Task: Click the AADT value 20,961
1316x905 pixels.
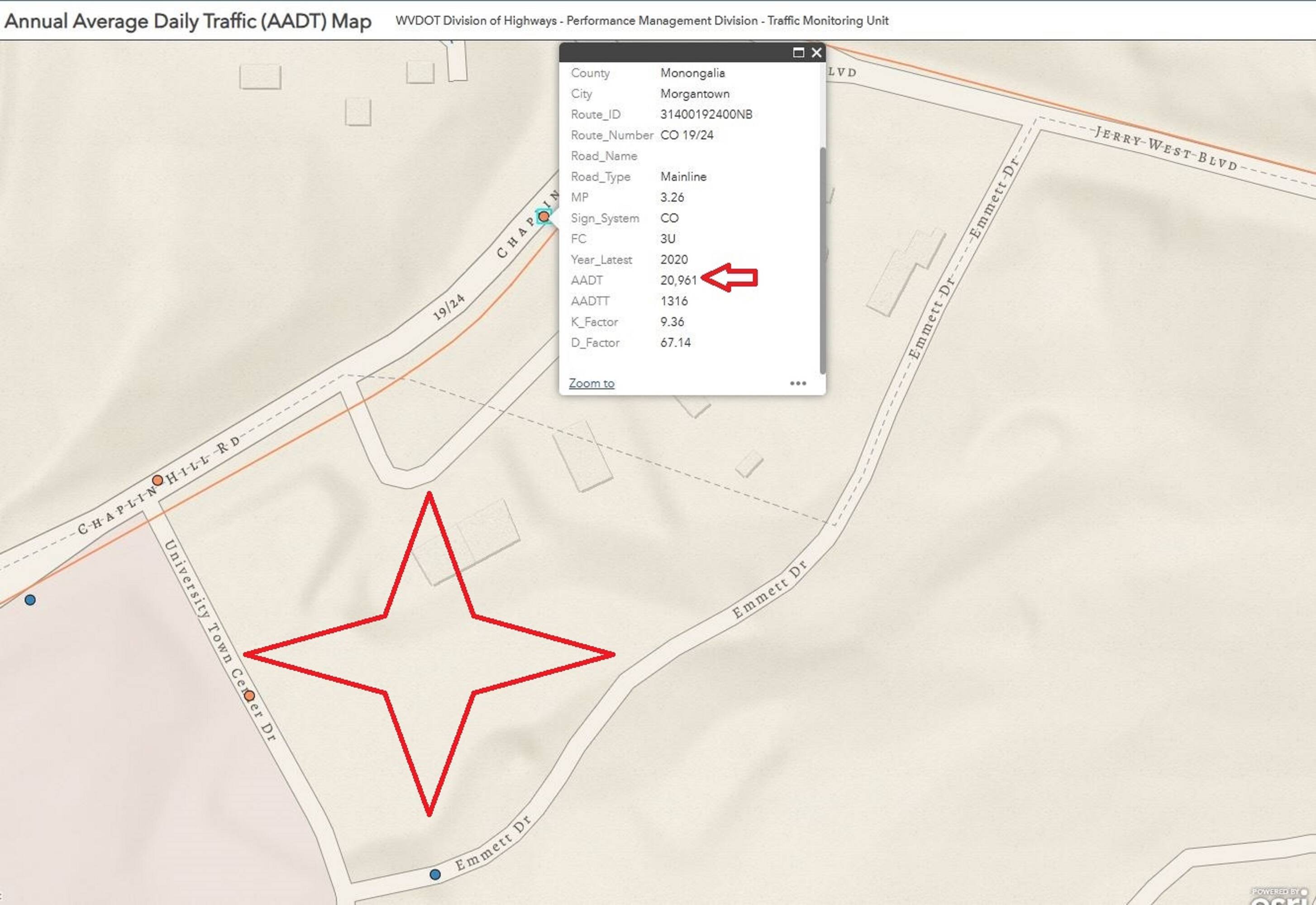Action: coord(679,280)
